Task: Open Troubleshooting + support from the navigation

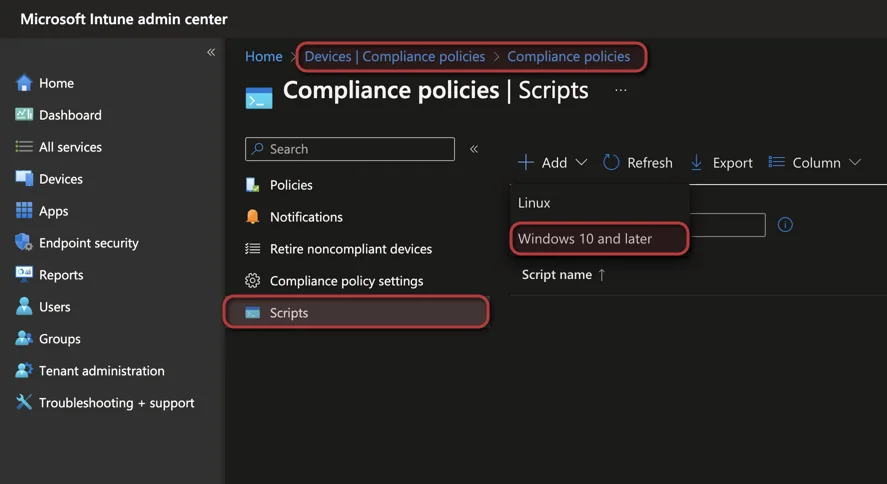Action: [117, 403]
